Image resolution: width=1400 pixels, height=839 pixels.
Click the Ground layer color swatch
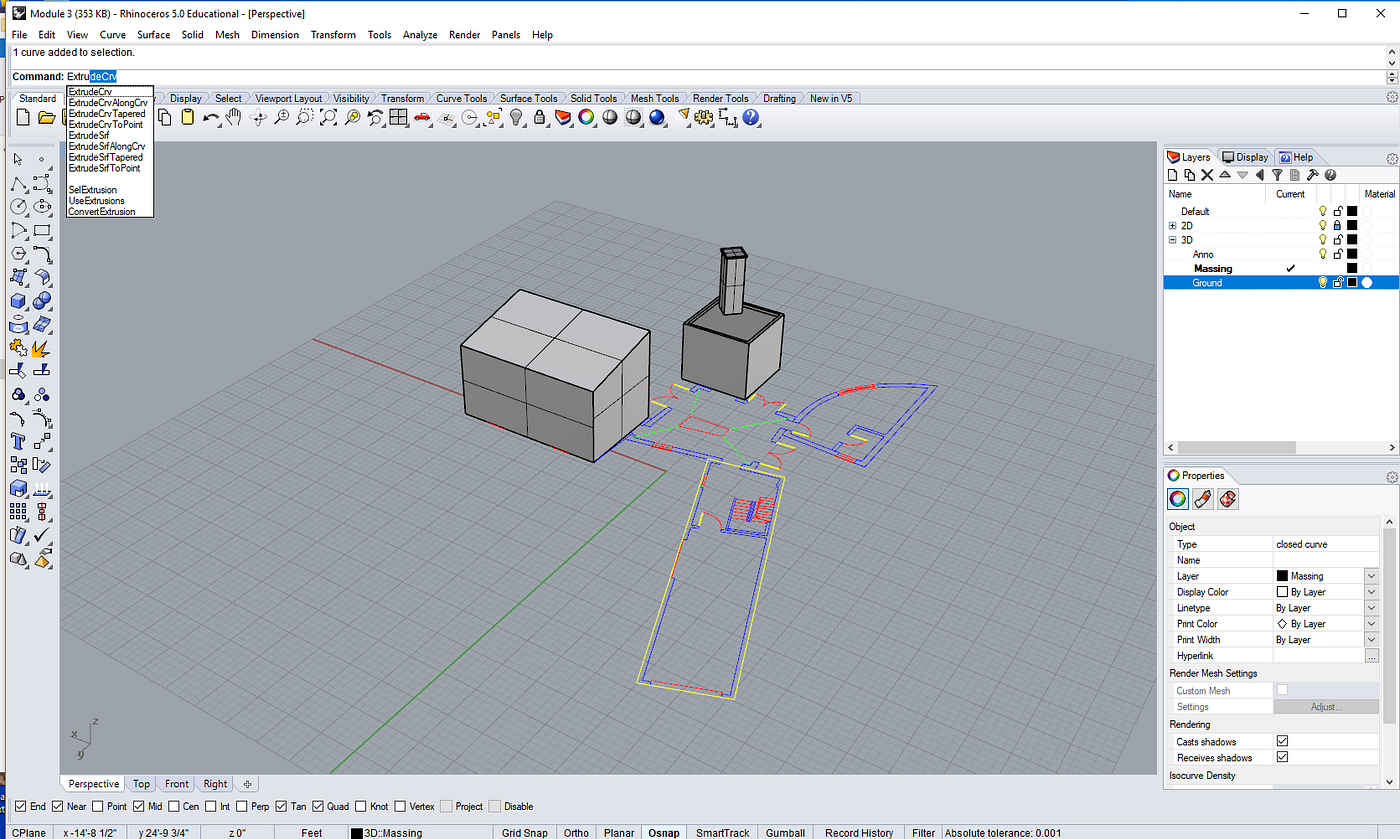pyautogui.click(x=1352, y=283)
